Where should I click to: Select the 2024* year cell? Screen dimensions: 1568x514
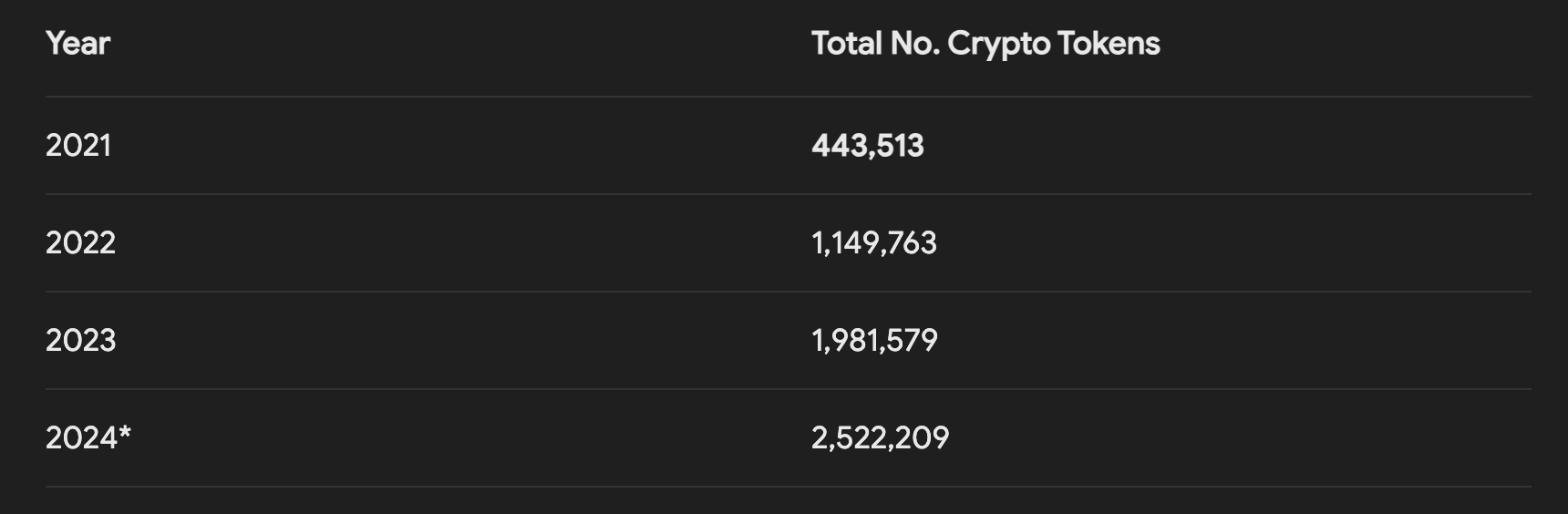click(x=88, y=438)
